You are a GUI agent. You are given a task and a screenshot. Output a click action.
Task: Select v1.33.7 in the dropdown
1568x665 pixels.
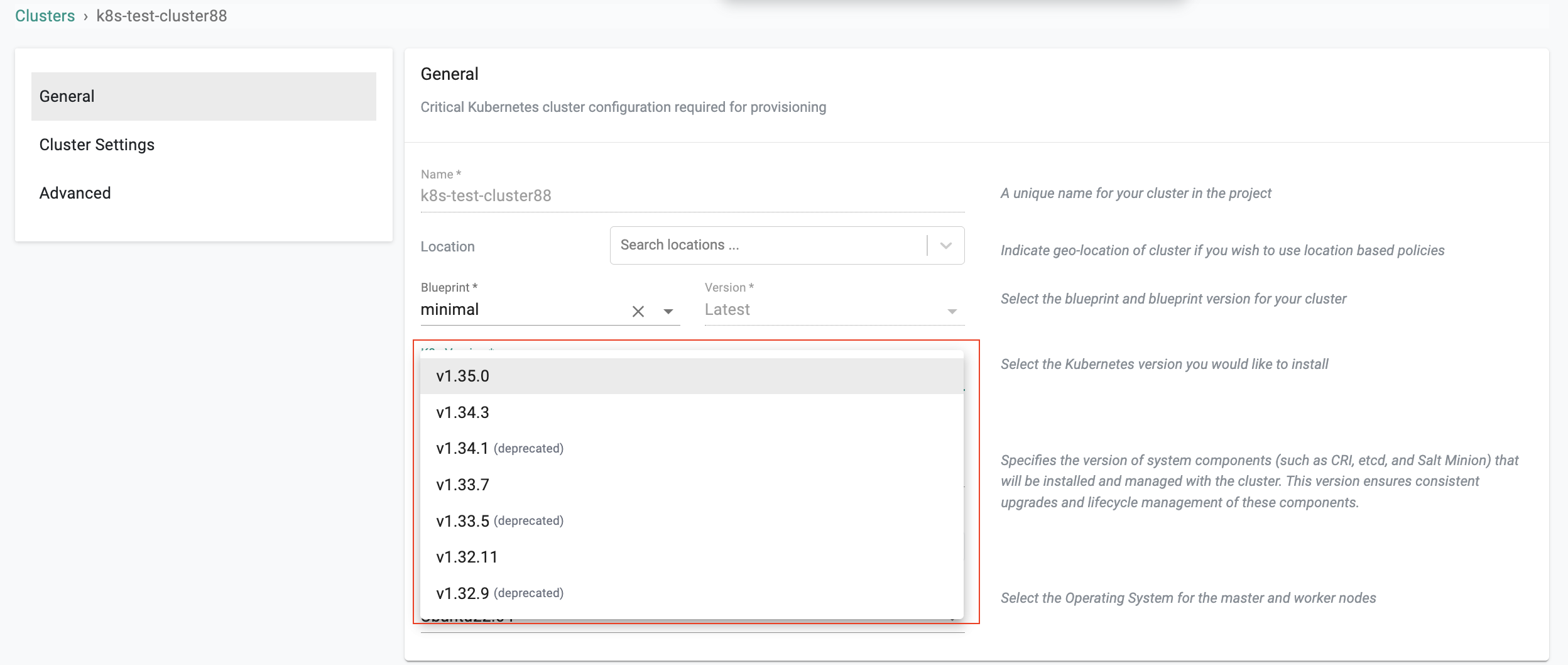click(463, 485)
